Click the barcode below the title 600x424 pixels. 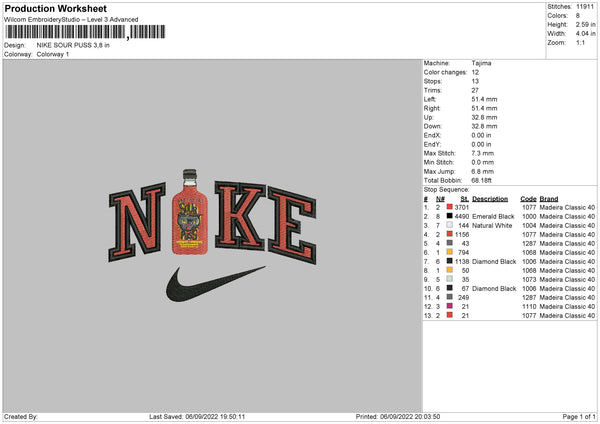pyautogui.click(x=85, y=32)
